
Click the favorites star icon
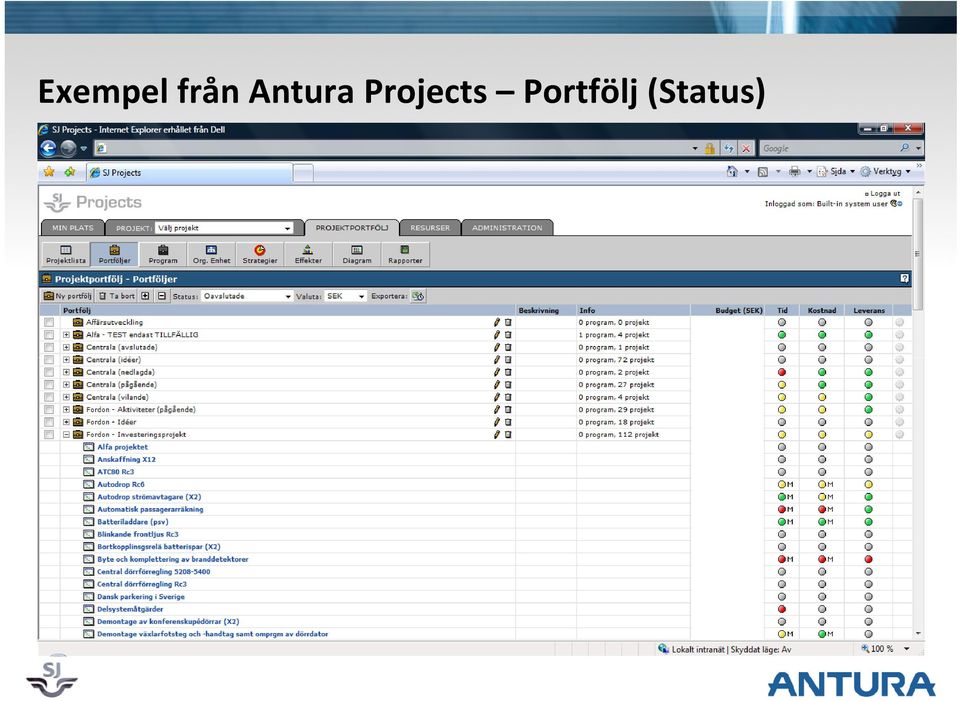[49, 172]
